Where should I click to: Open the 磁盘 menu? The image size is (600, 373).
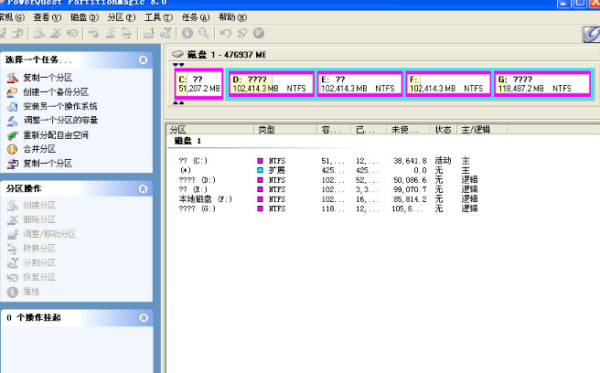(85, 17)
